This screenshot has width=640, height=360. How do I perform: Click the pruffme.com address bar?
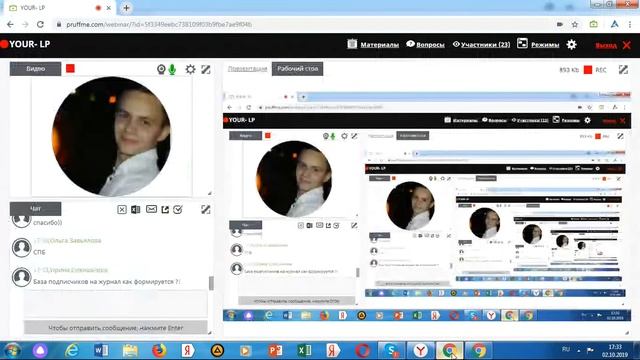pyautogui.click(x=302, y=24)
